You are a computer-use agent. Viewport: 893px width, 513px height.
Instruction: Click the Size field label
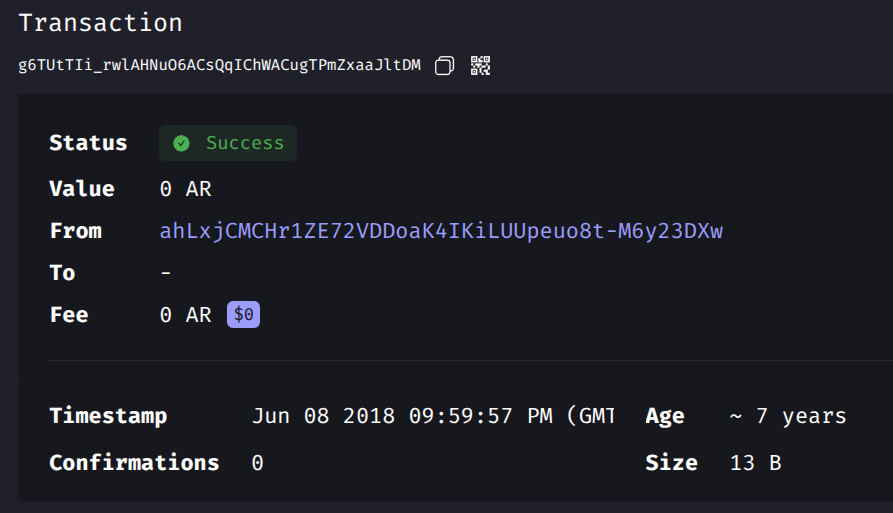671,462
